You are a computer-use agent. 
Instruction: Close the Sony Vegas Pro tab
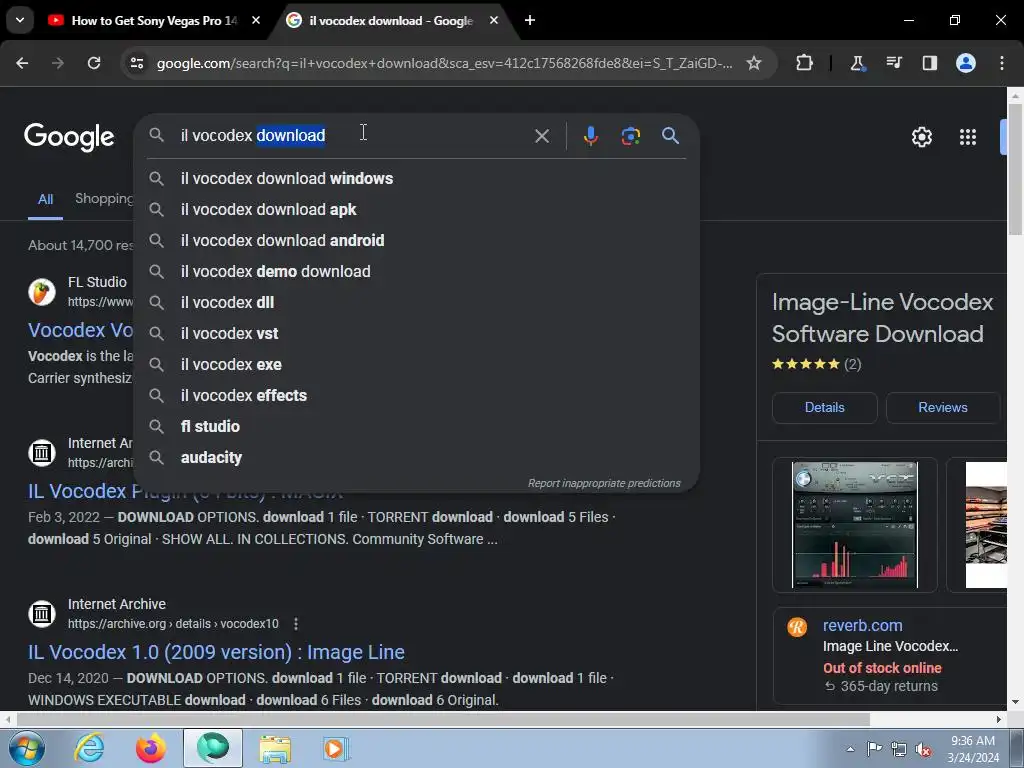(256, 20)
